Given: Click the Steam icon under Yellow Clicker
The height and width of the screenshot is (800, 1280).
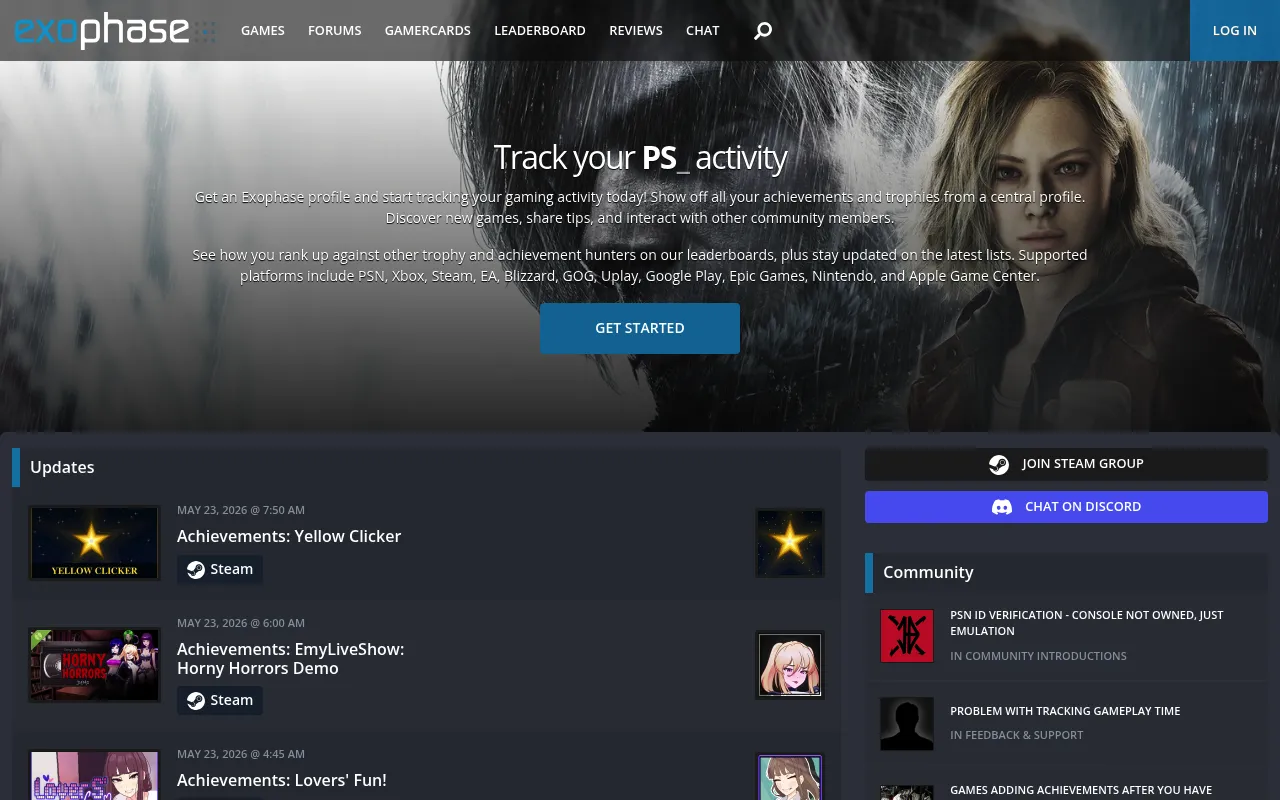Looking at the screenshot, I should tap(196, 570).
